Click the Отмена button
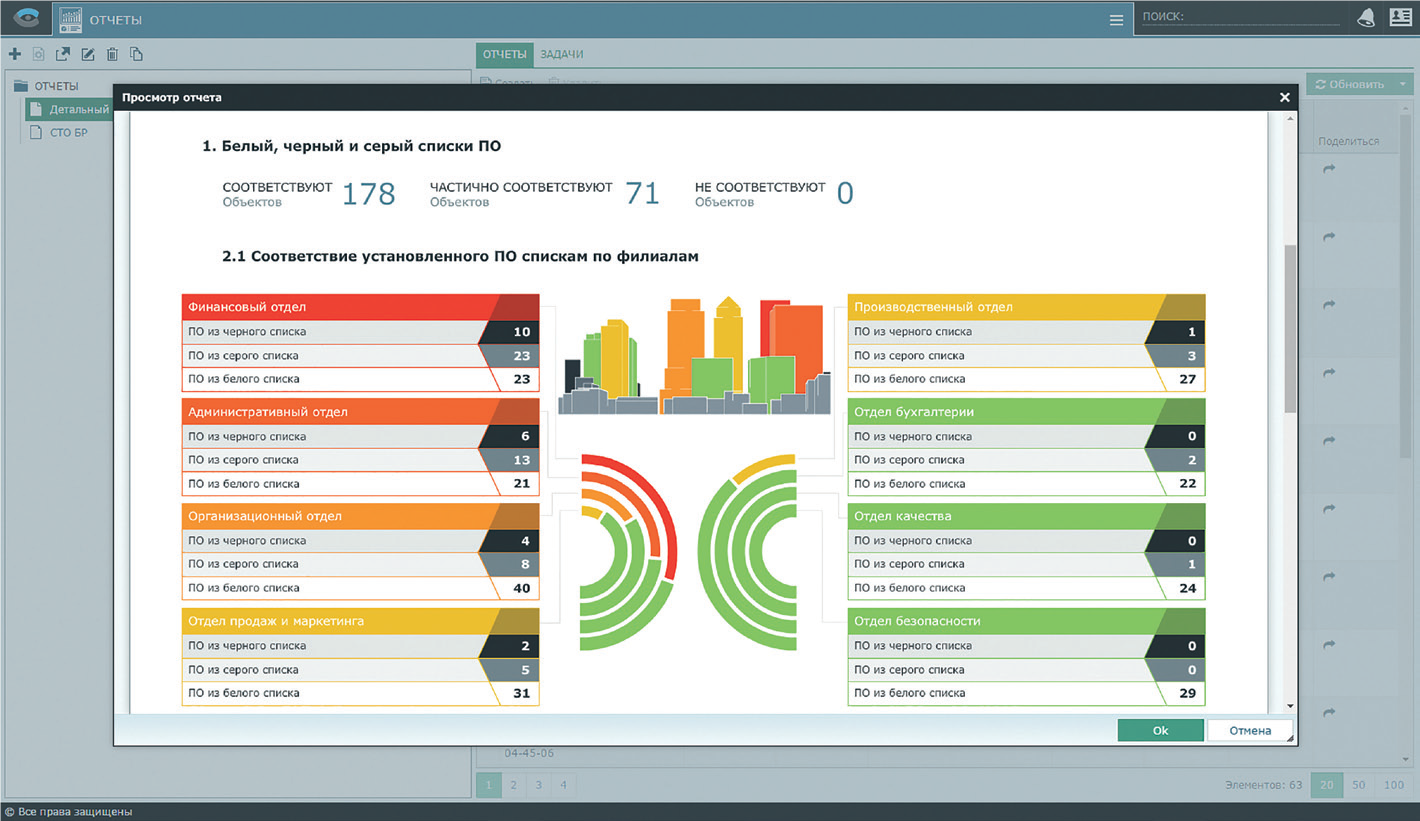 [1250, 730]
